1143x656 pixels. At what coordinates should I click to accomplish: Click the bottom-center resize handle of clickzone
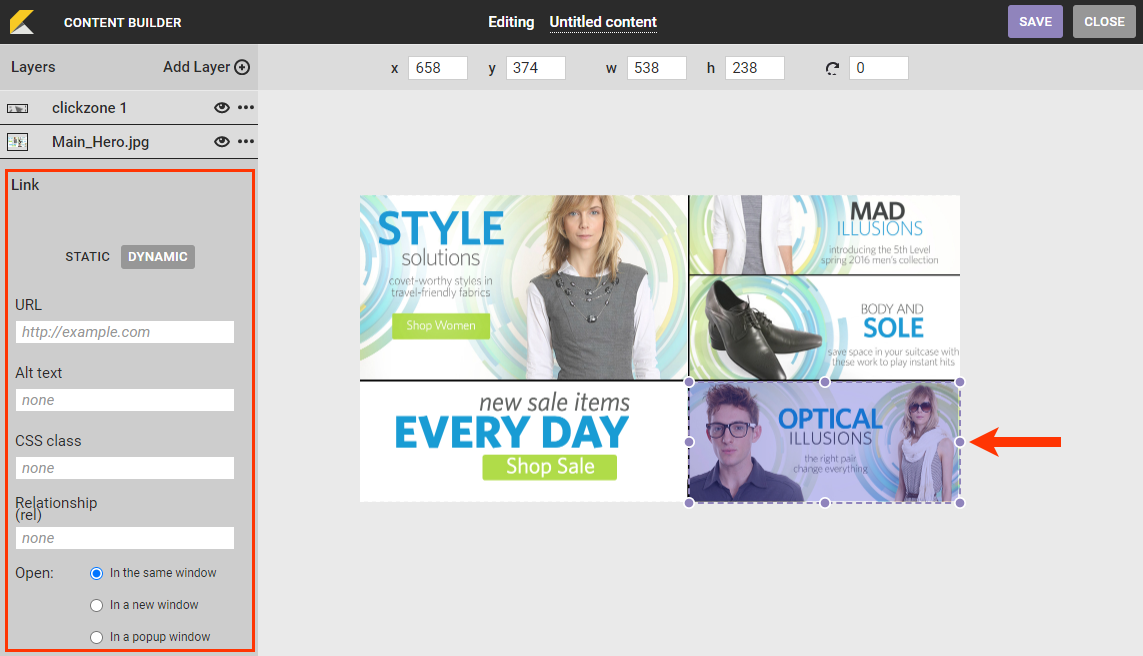825,503
